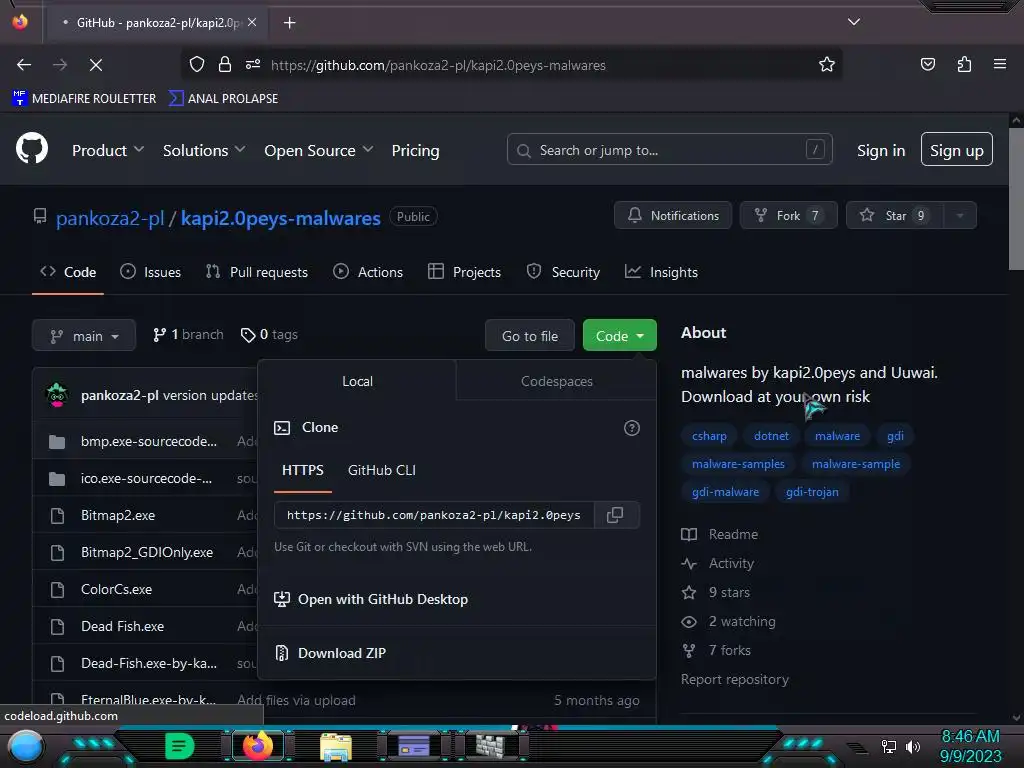Screen dimensions: 1024x768
Task: Click the GitHub logo in the header
Action: pyautogui.click(x=31, y=149)
